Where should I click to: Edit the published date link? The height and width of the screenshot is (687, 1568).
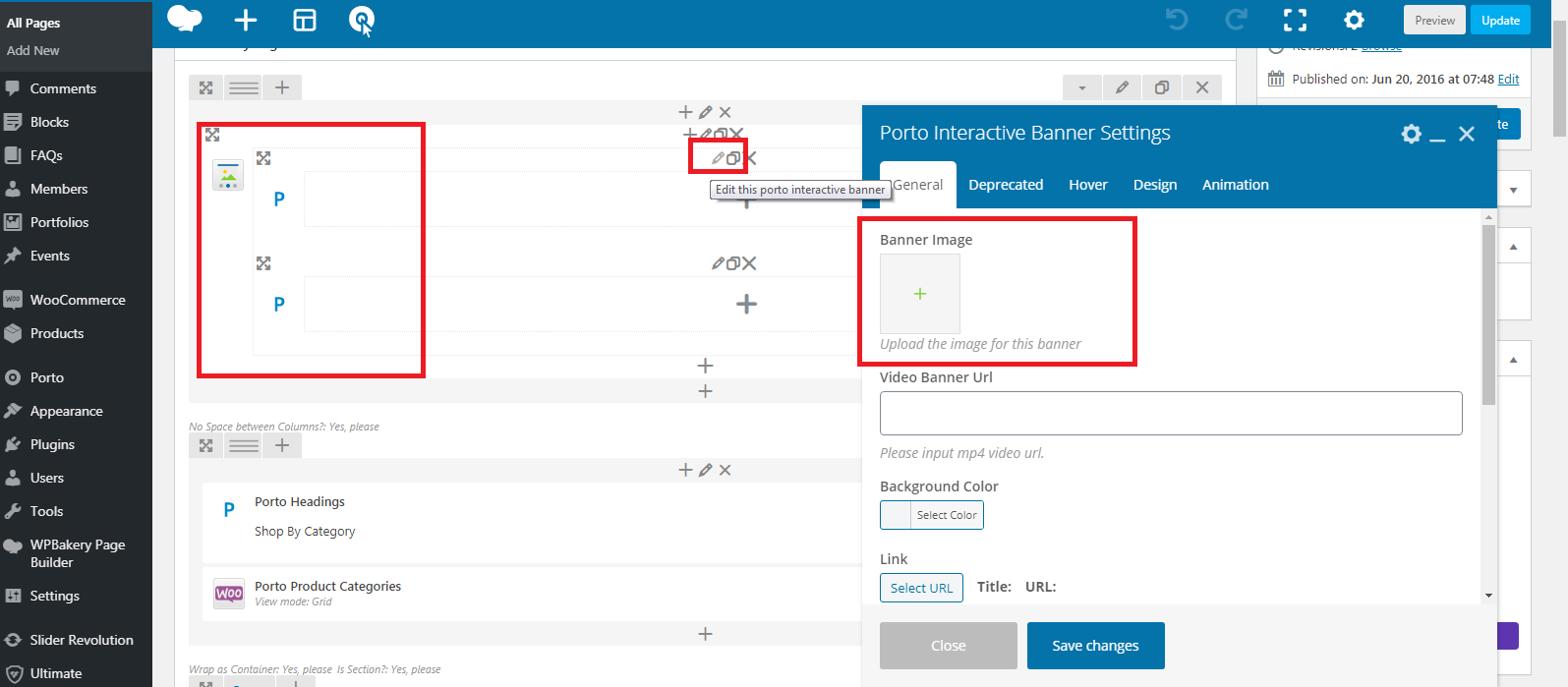point(1508,79)
